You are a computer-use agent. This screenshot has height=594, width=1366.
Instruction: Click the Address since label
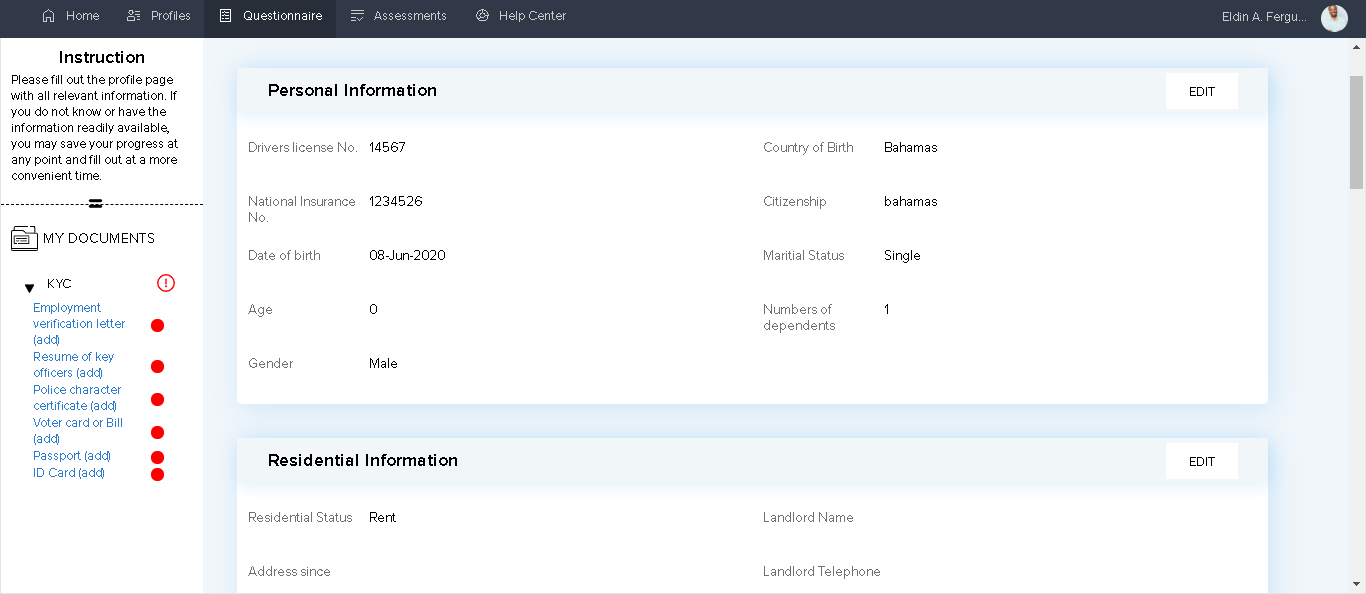coord(289,571)
